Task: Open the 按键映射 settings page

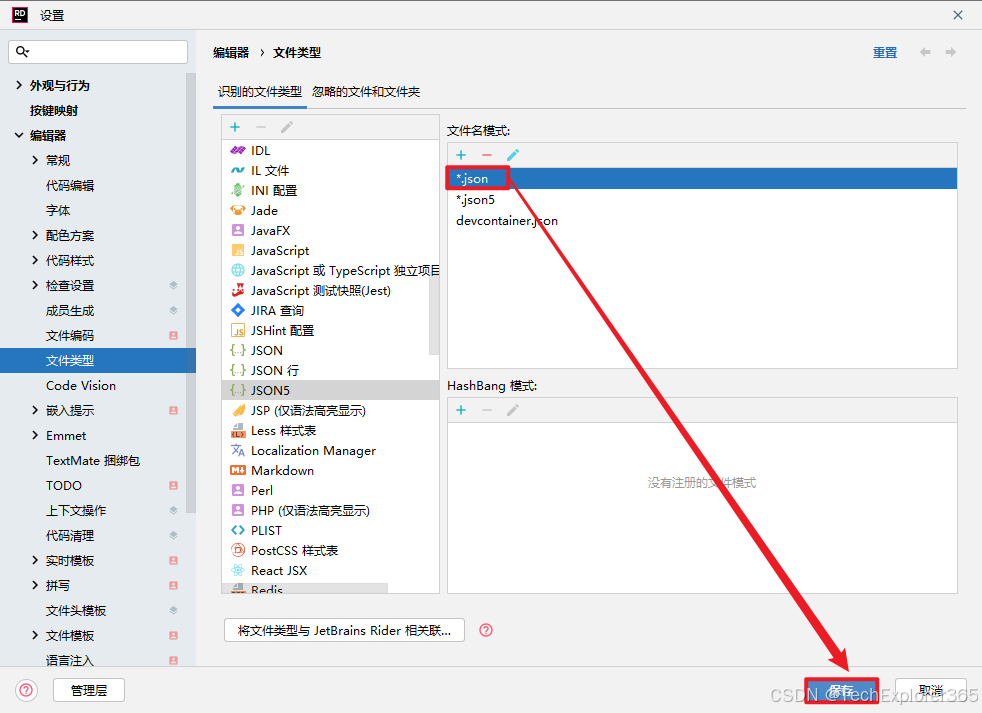Action: 54,111
